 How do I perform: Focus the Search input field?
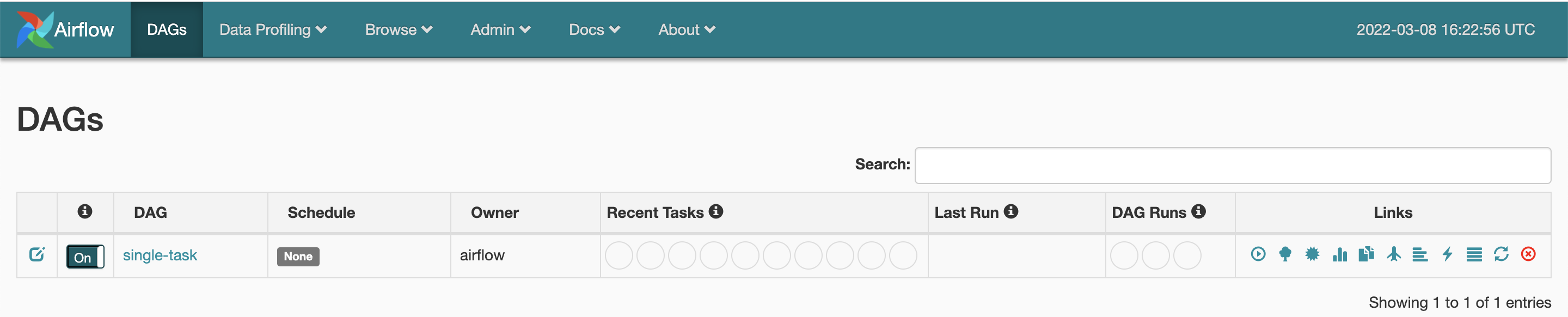[1232, 166]
